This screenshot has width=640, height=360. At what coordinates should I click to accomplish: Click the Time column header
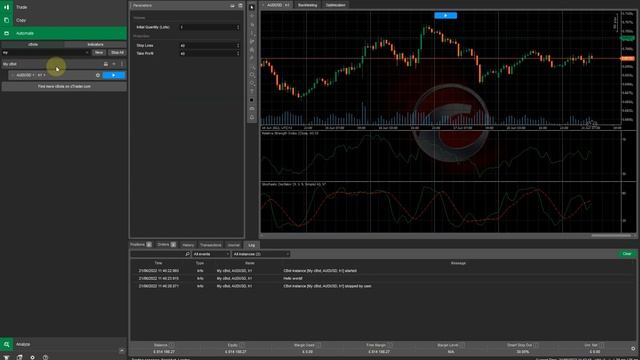click(158, 263)
